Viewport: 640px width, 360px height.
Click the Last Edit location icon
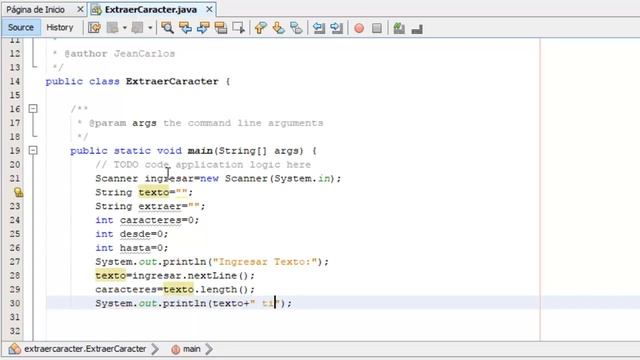pos(94,28)
